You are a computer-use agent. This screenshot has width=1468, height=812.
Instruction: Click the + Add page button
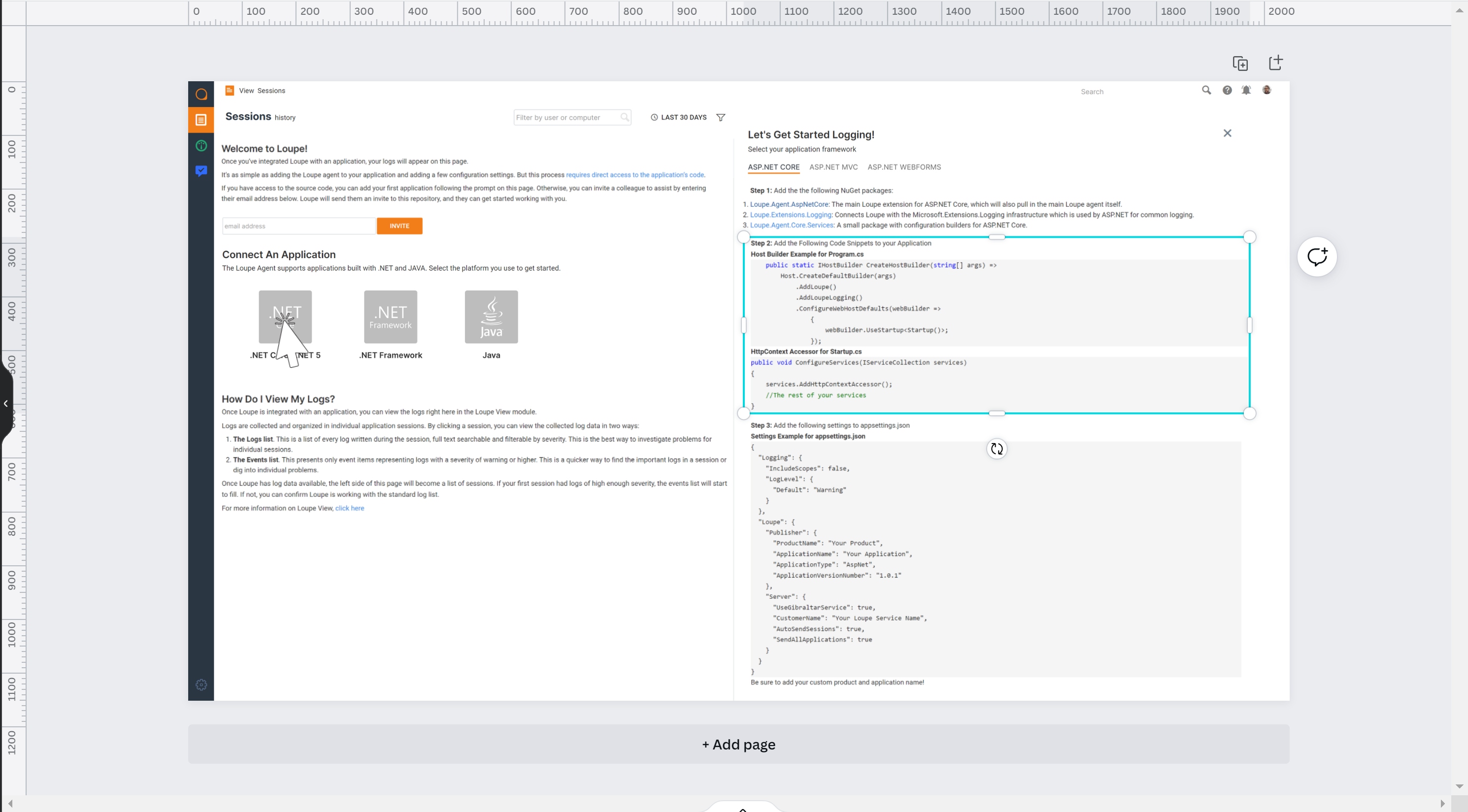pyautogui.click(x=738, y=744)
